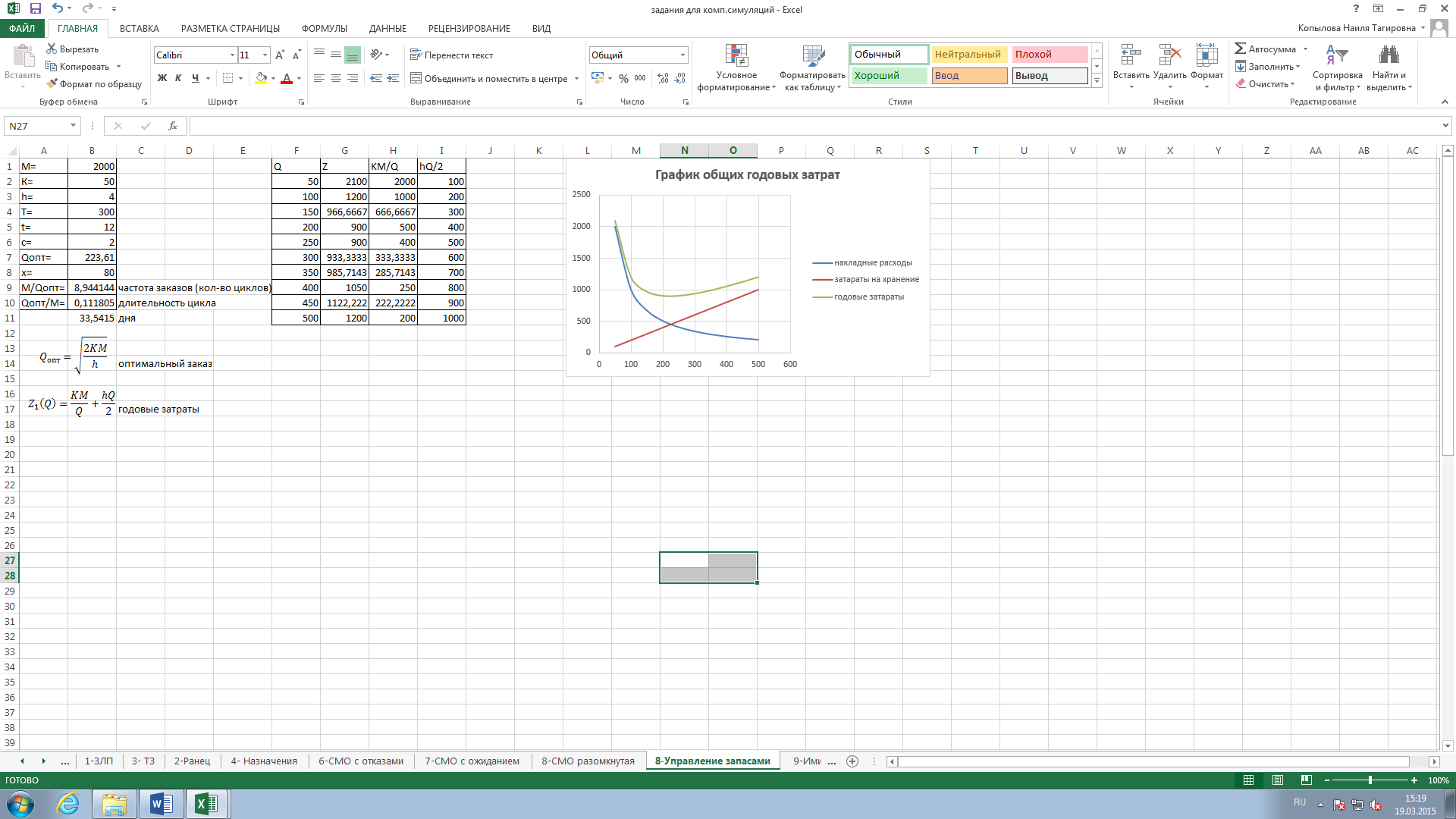Click Sort and Filter (Сортировка и фильтр)

[1337, 67]
